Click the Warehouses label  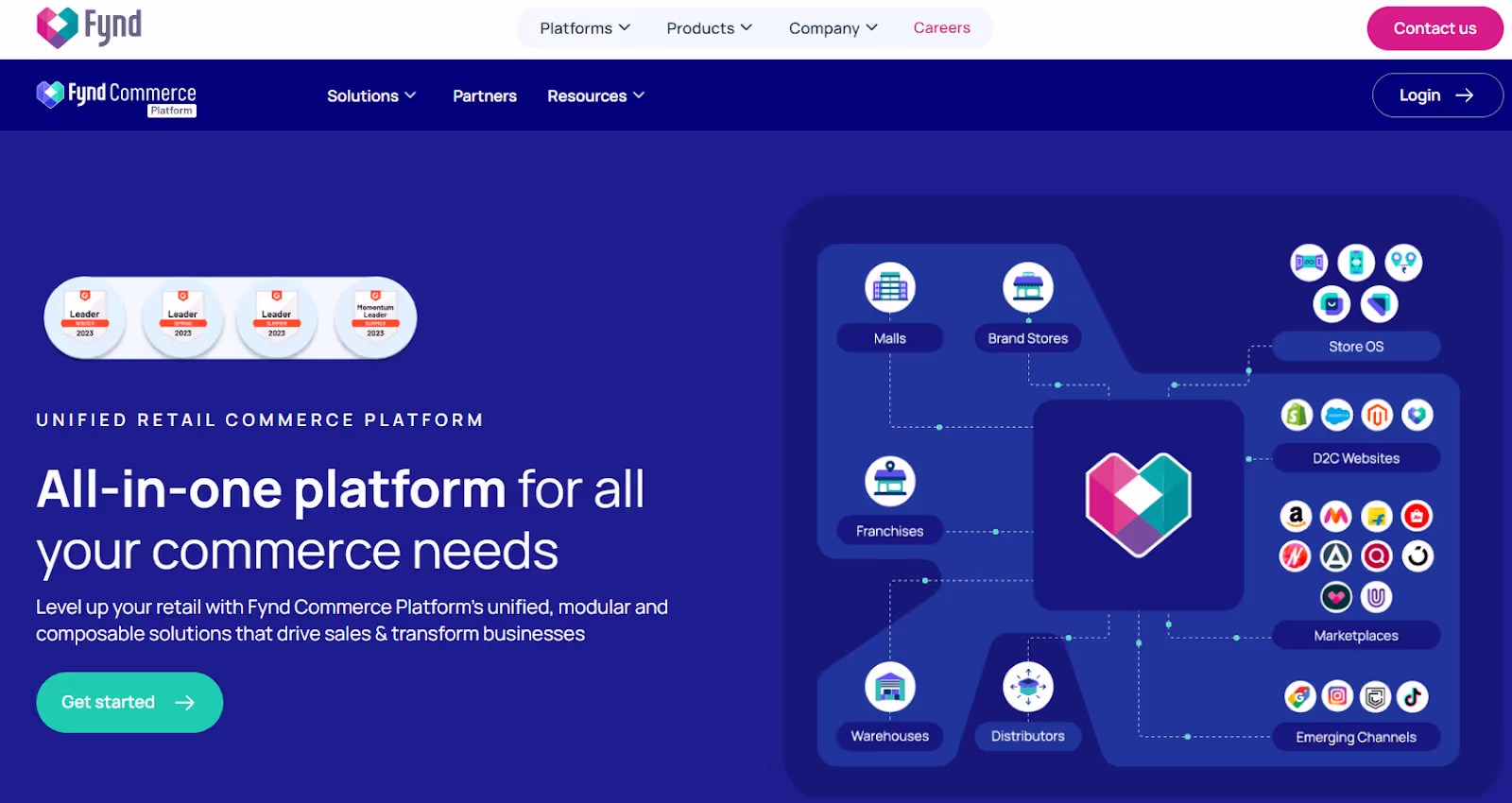click(x=889, y=736)
